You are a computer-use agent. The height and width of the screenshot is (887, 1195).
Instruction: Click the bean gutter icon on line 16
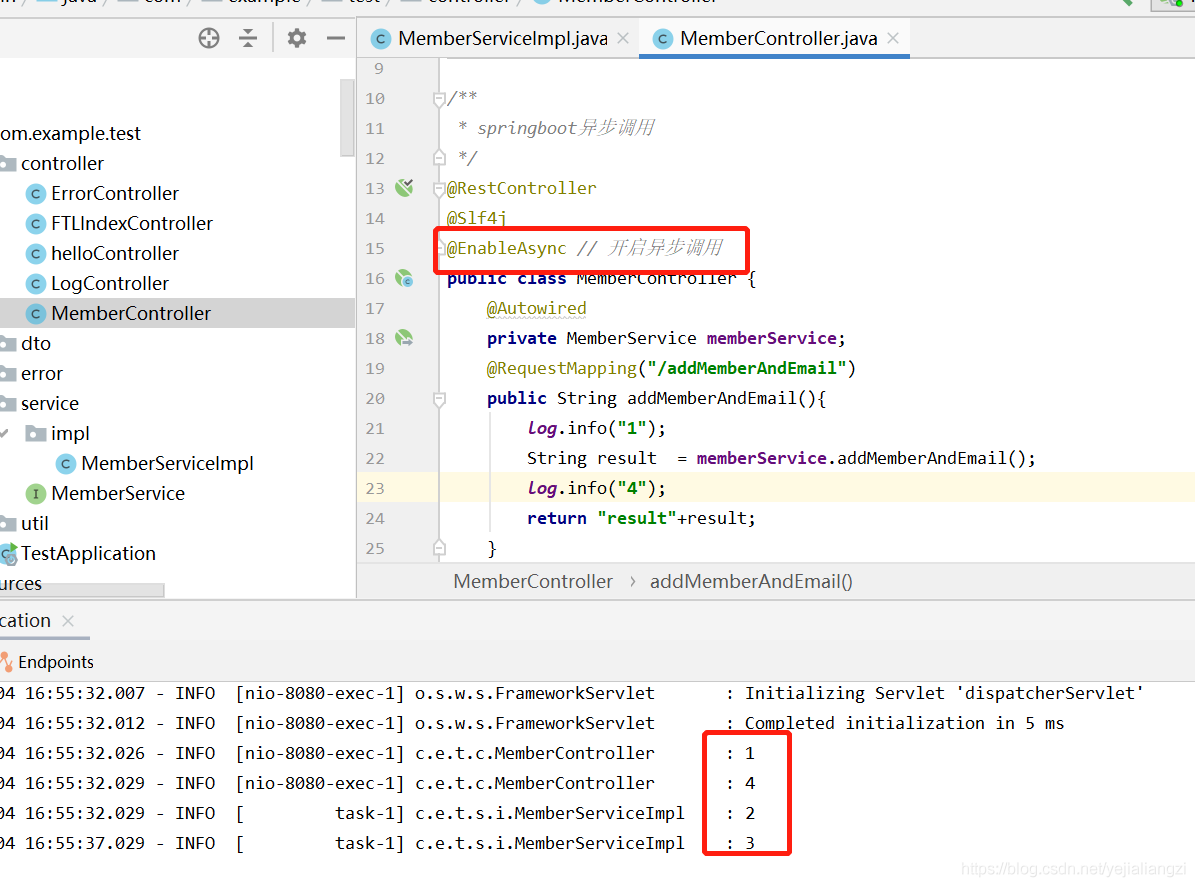[x=404, y=278]
